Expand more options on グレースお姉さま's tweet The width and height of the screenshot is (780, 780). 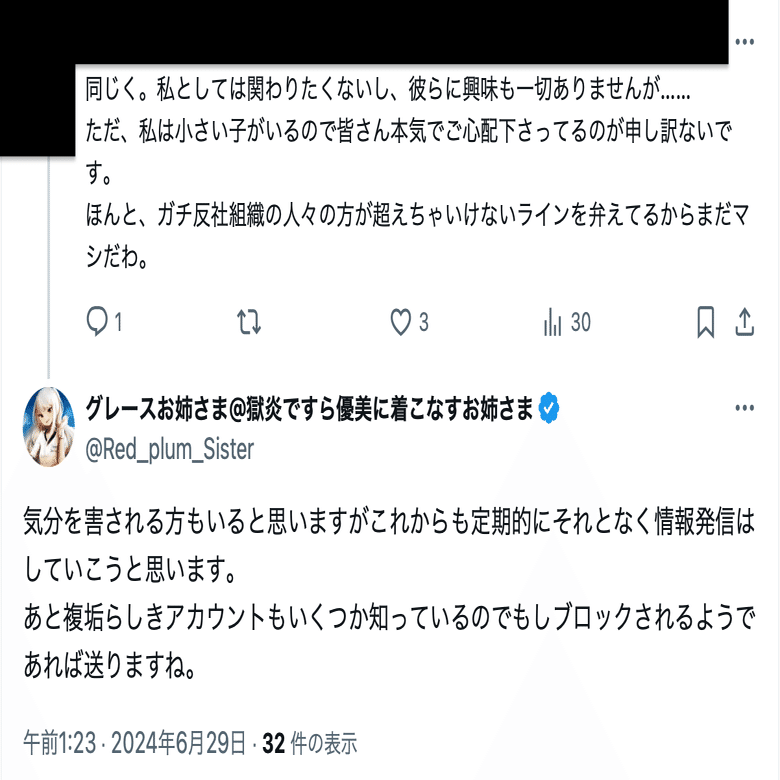(x=744, y=408)
